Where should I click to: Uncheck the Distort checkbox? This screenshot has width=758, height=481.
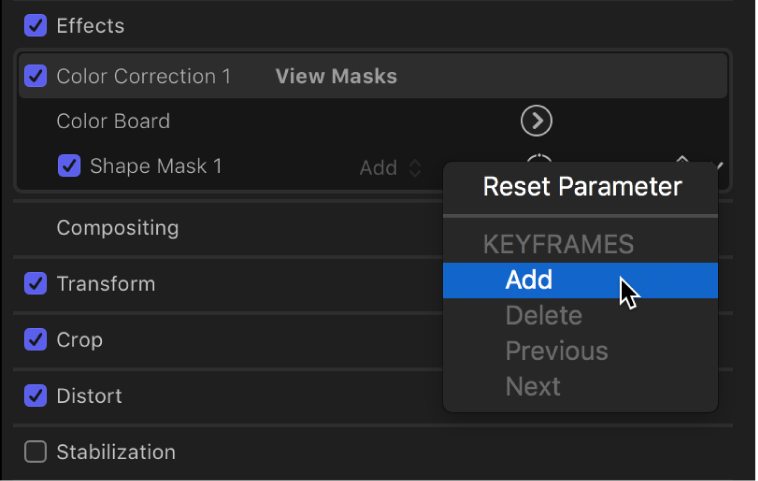tap(36, 396)
